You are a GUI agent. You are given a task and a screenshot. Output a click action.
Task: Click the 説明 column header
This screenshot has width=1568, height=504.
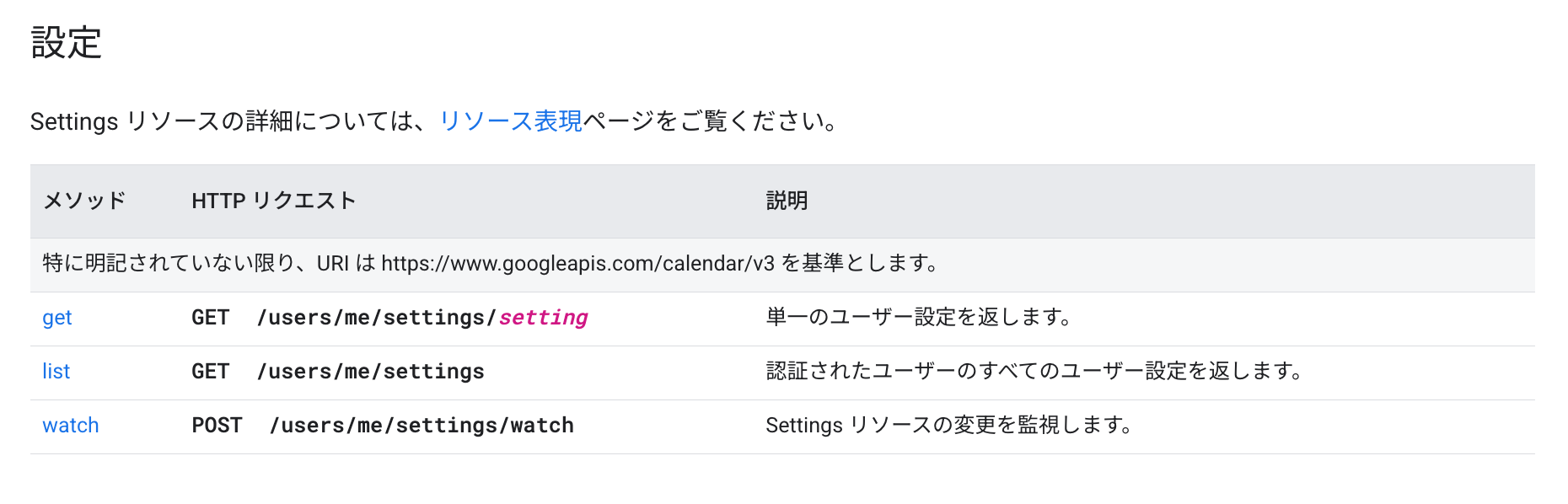point(787,201)
